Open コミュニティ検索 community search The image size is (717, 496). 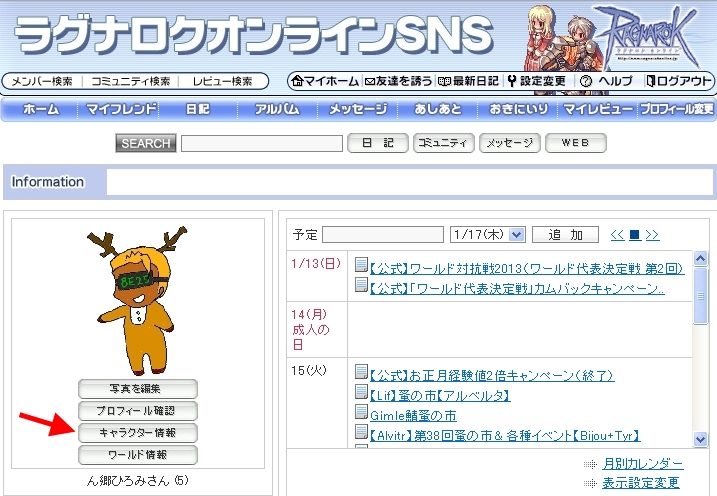click(130, 81)
